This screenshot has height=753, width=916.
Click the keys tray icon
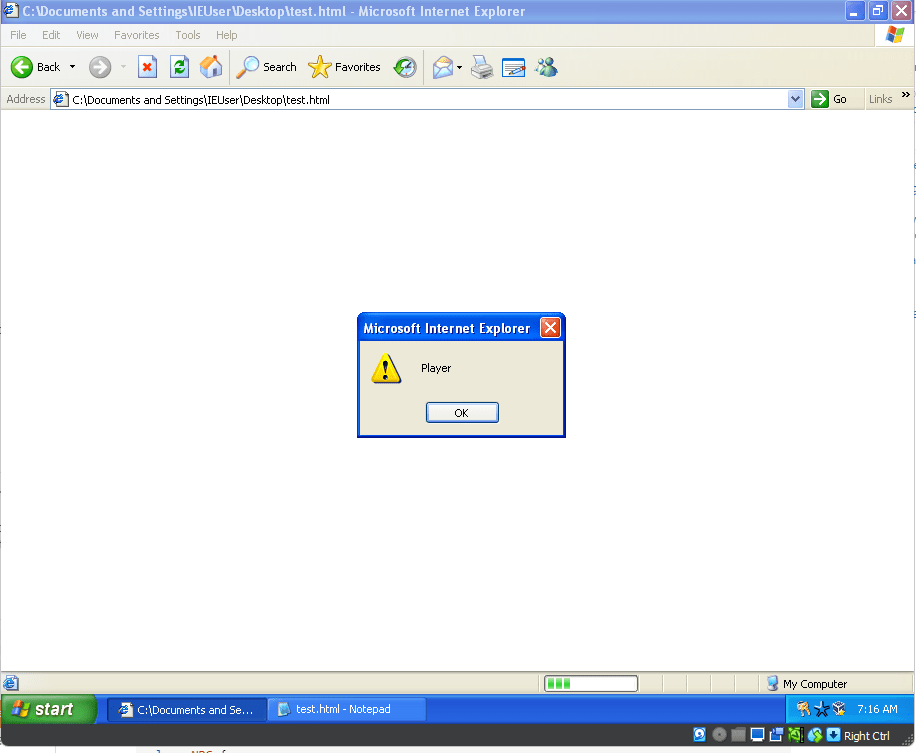(803, 709)
